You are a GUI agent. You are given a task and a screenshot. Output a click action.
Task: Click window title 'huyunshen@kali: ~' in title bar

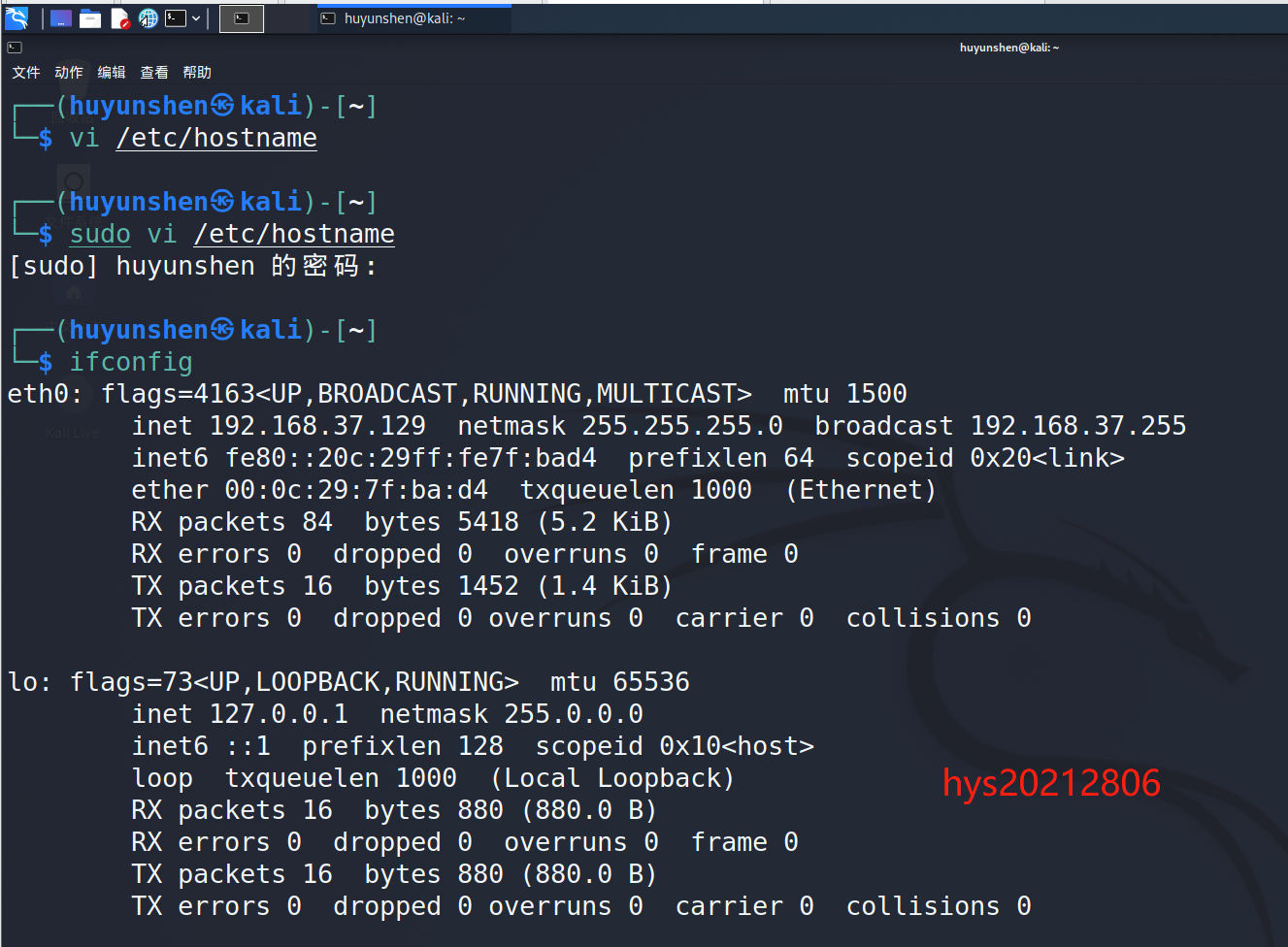click(x=1009, y=48)
